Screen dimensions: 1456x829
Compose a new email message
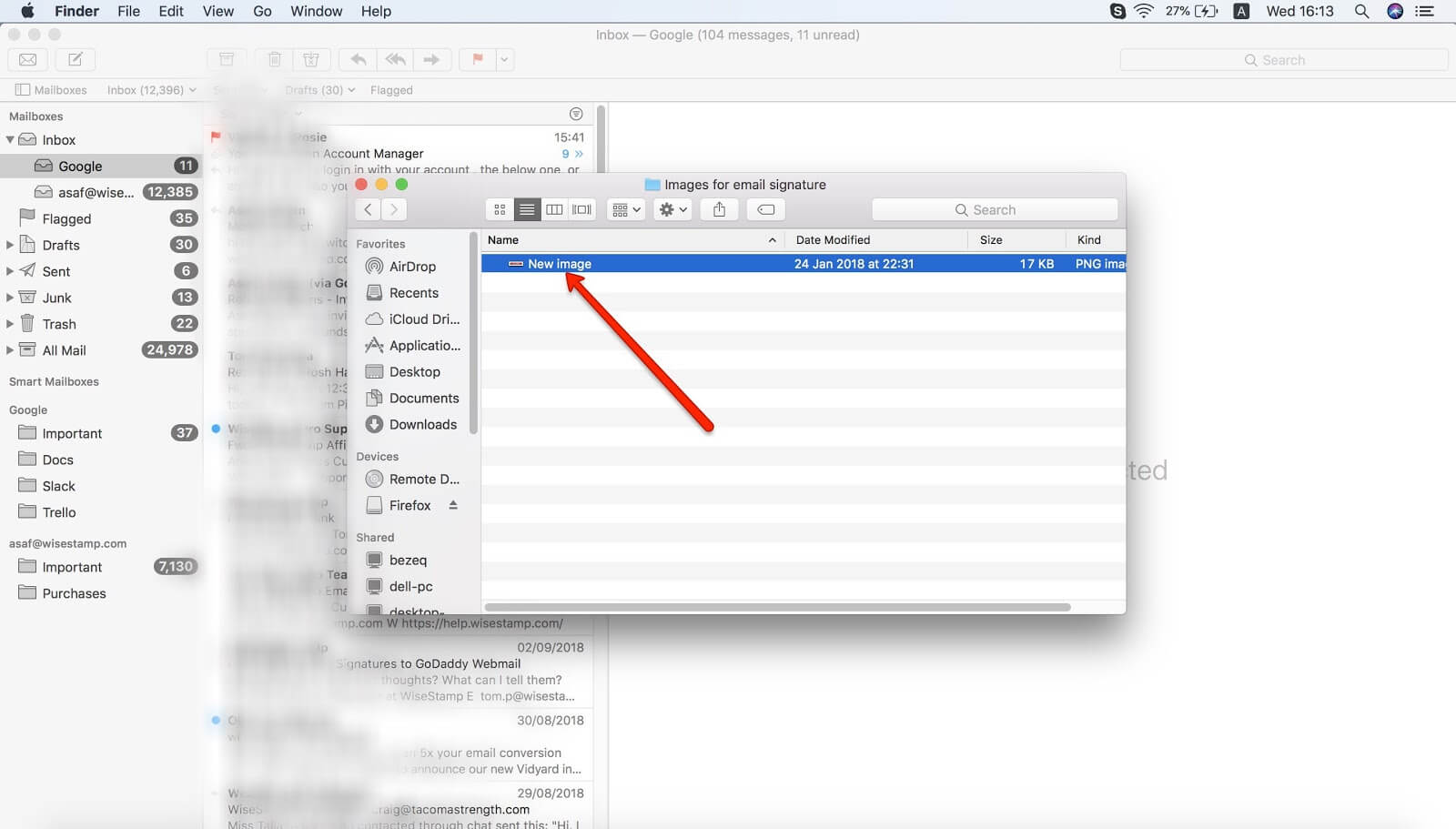(x=76, y=59)
